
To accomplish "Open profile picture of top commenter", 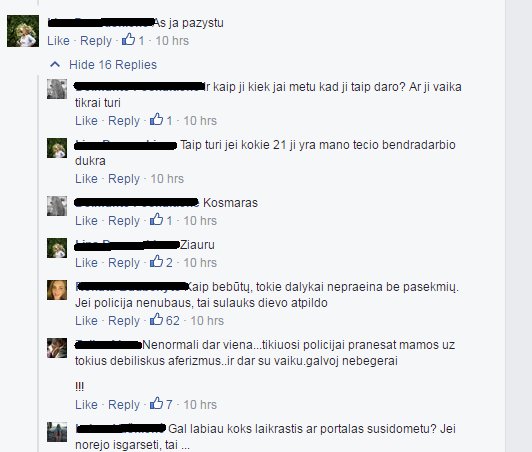I will pos(23,31).
